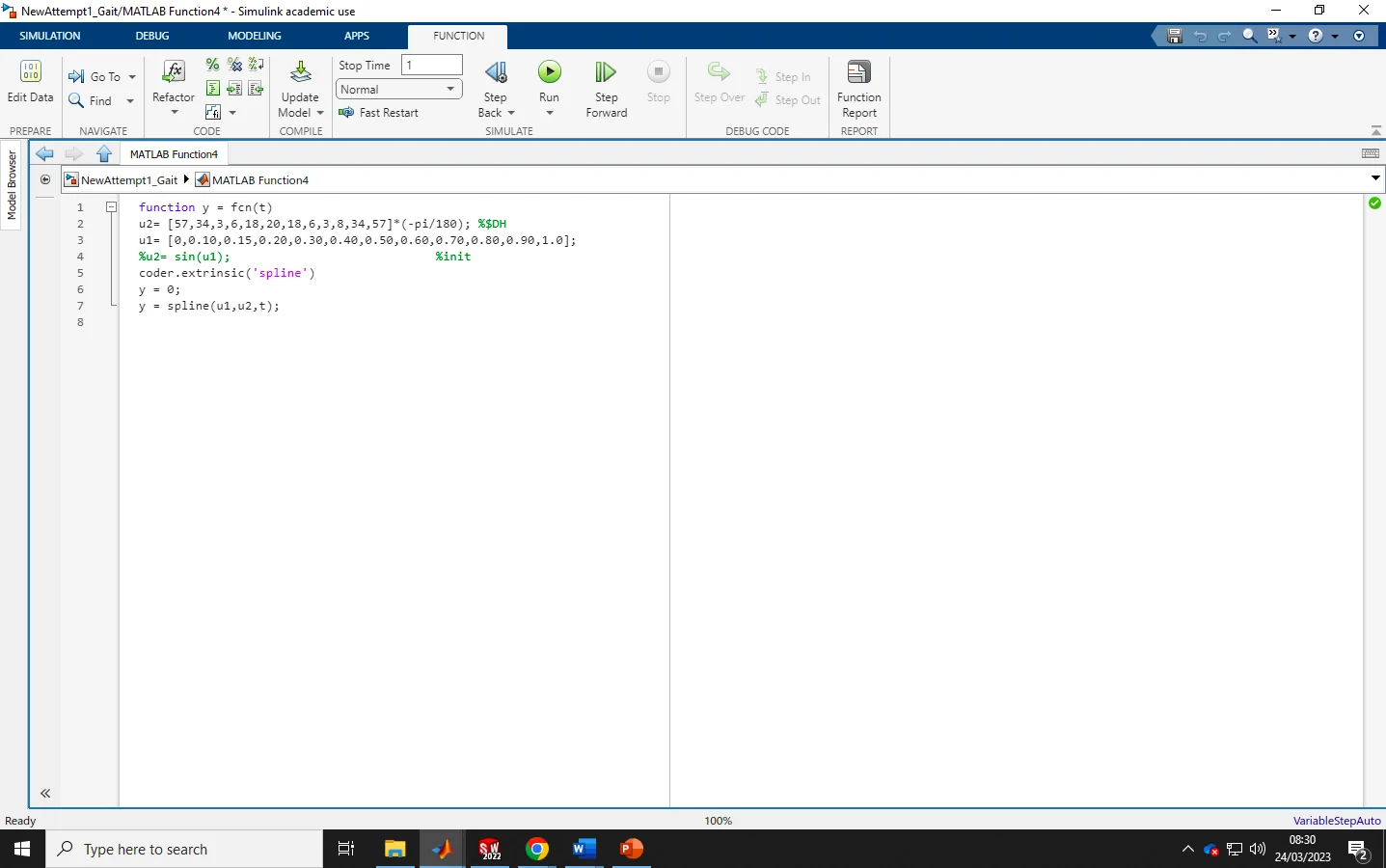Click the Refactor fx icon
Screen dimensions: 1386x868
click(x=174, y=71)
